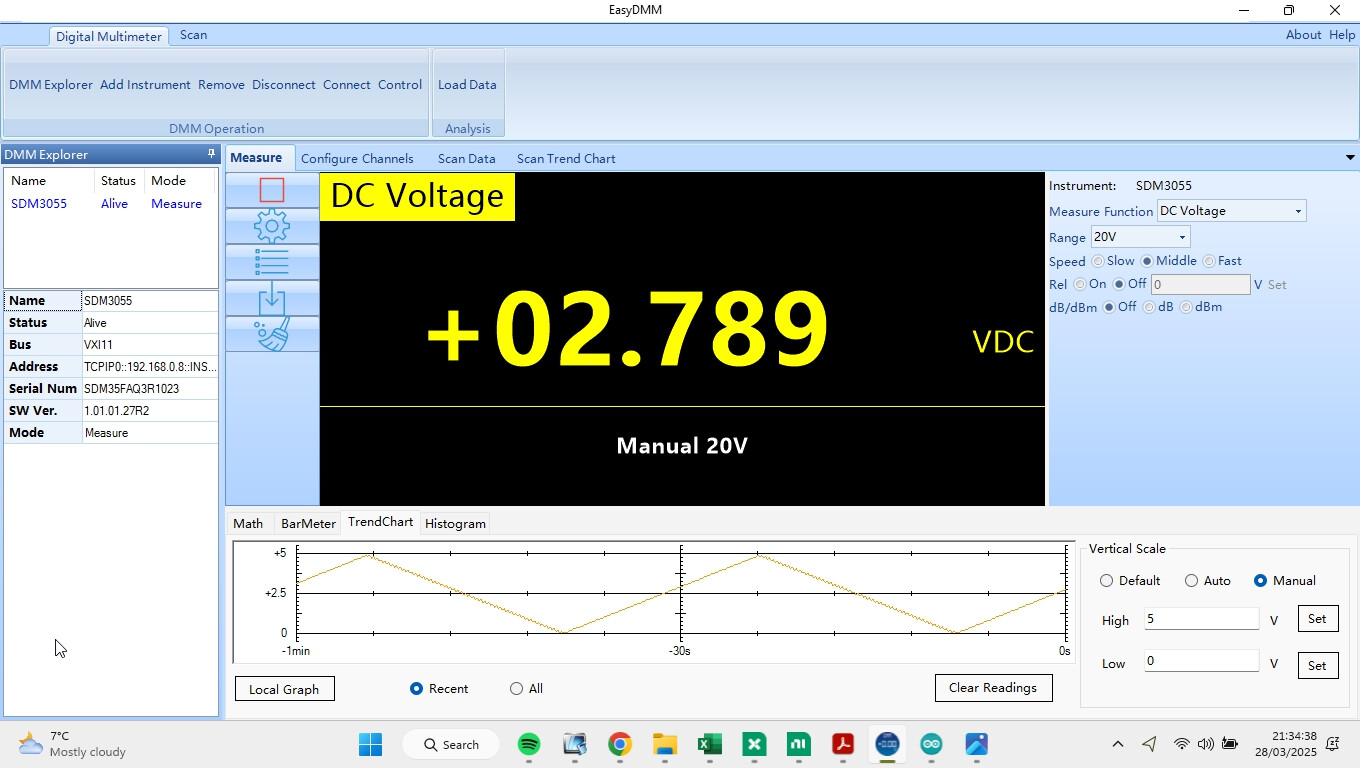
Task: Open the measurement settings gear icon
Action: point(272,226)
